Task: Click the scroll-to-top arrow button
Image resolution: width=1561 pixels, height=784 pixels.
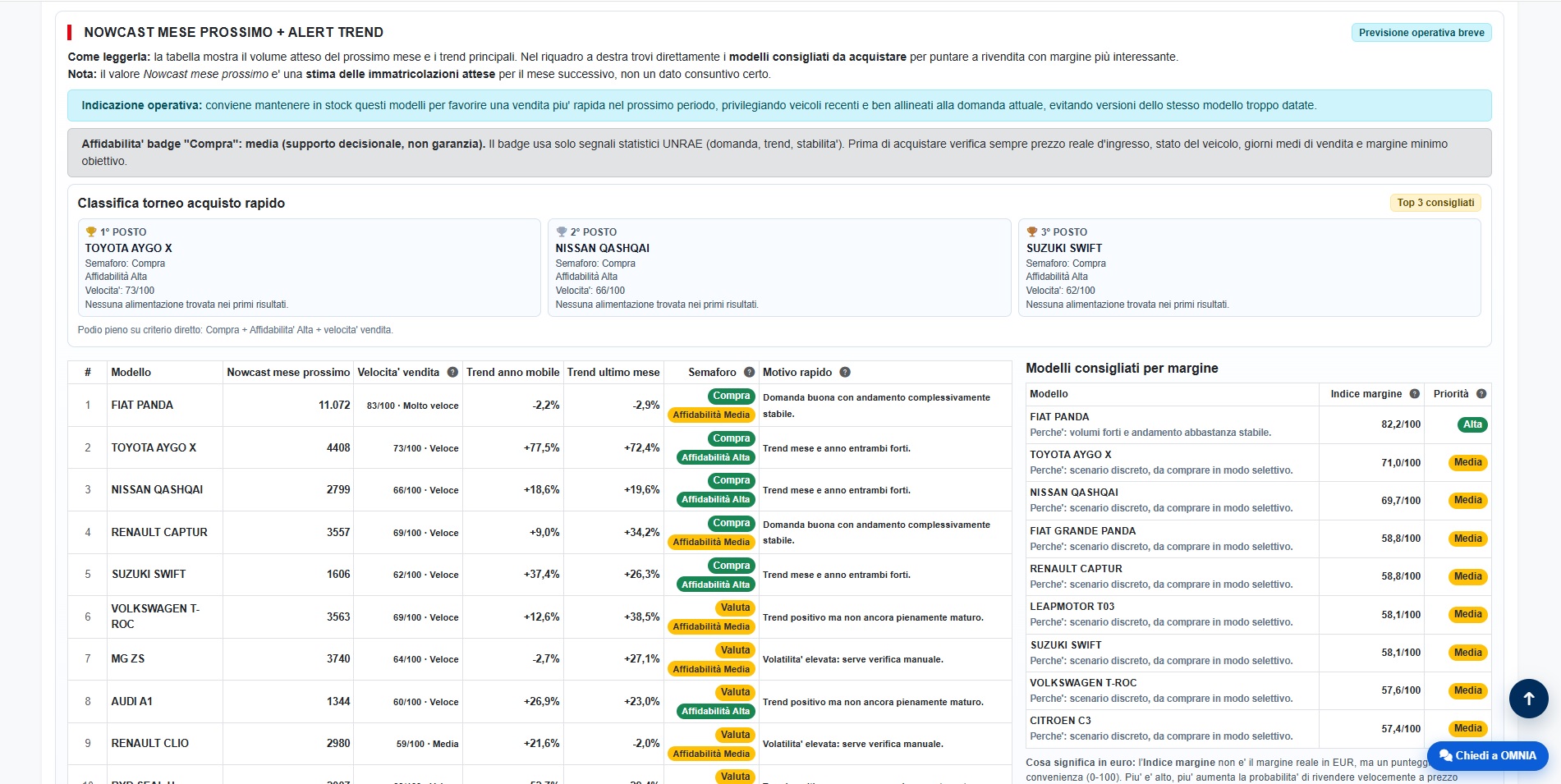Action: 1528,699
